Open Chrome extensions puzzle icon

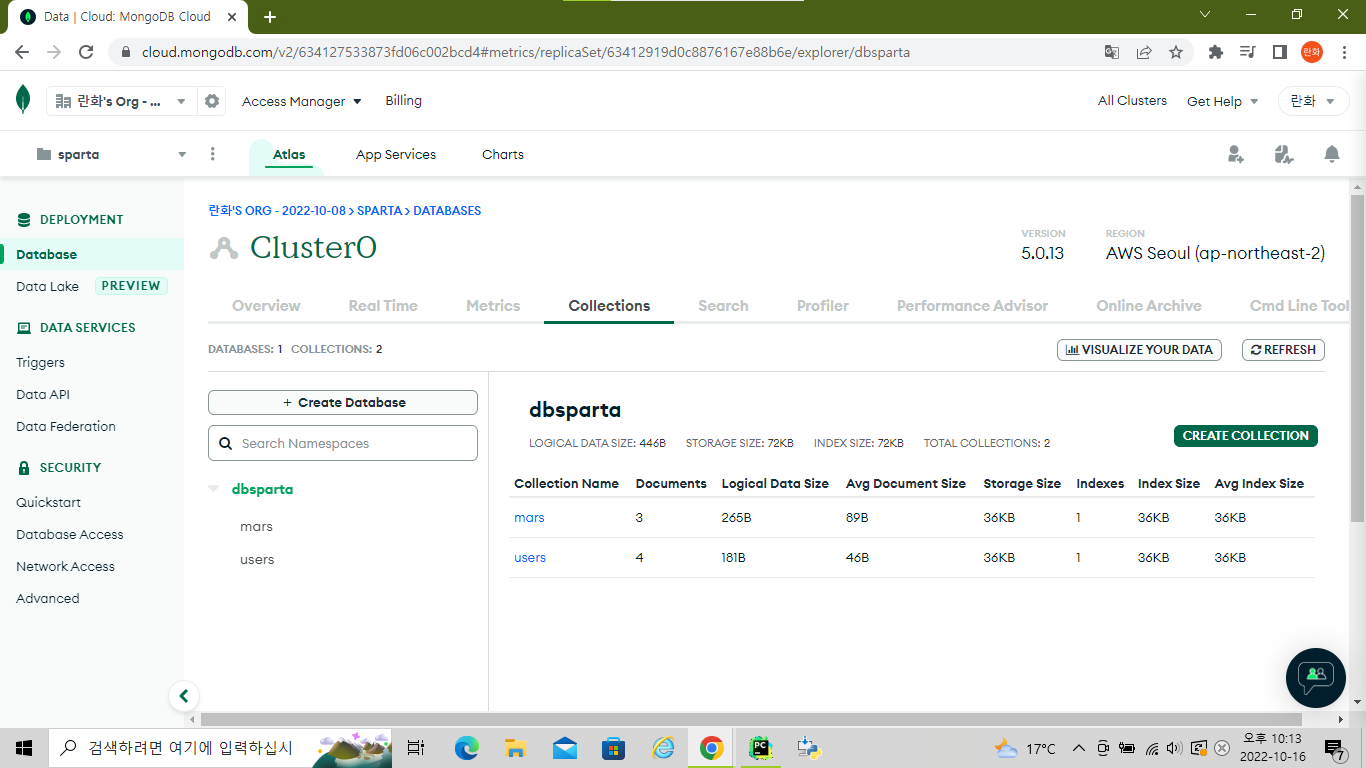[x=1216, y=52]
